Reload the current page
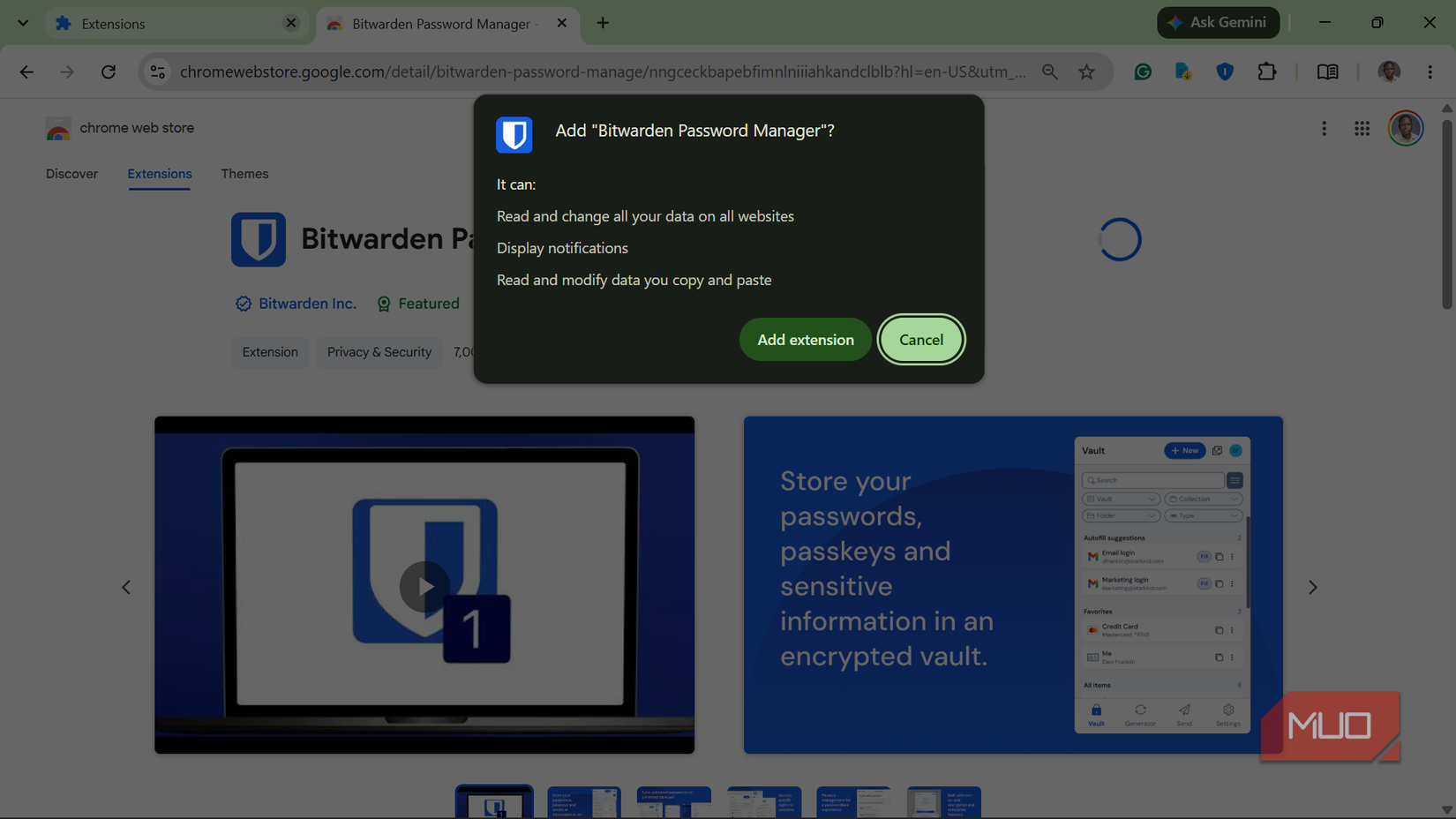This screenshot has width=1456, height=819. click(109, 71)
